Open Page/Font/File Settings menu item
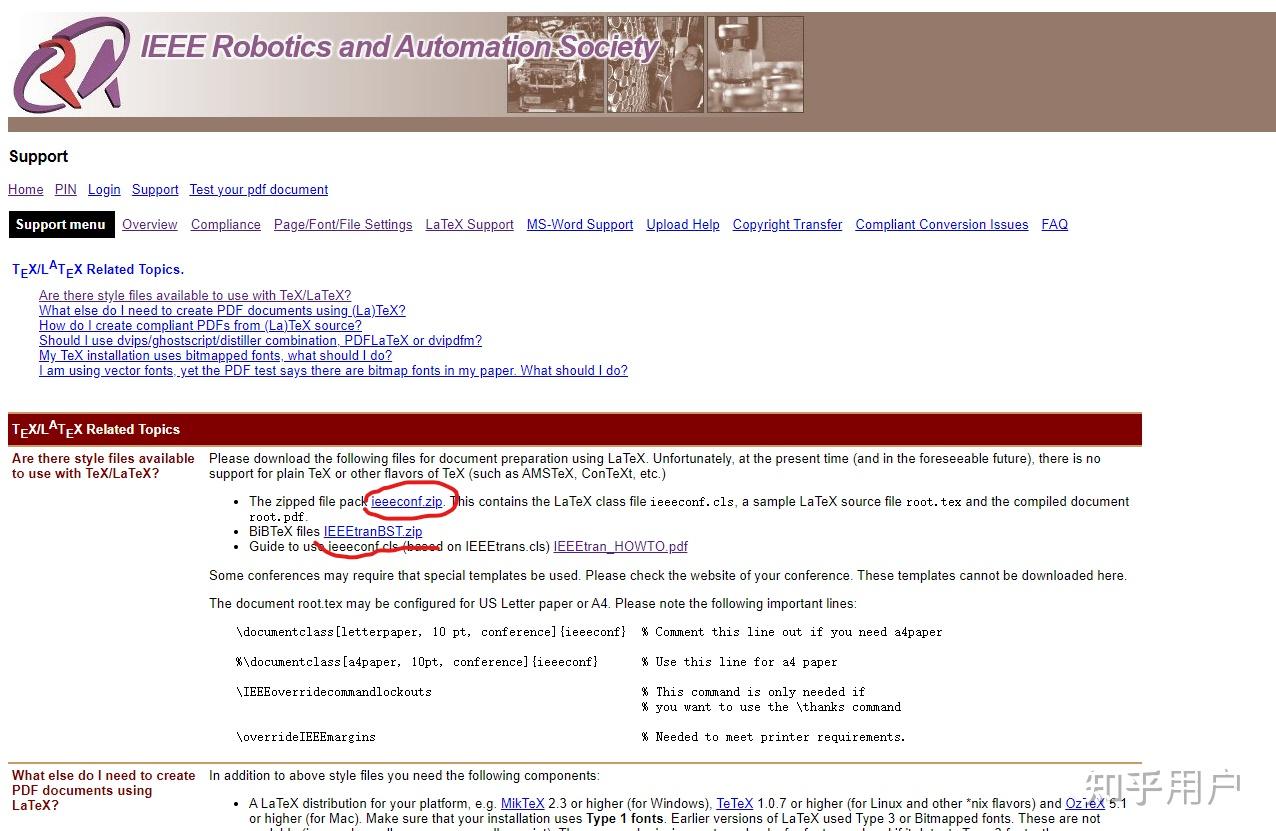The height and width of the screenshot is (831, 1276). coord(343,225)
